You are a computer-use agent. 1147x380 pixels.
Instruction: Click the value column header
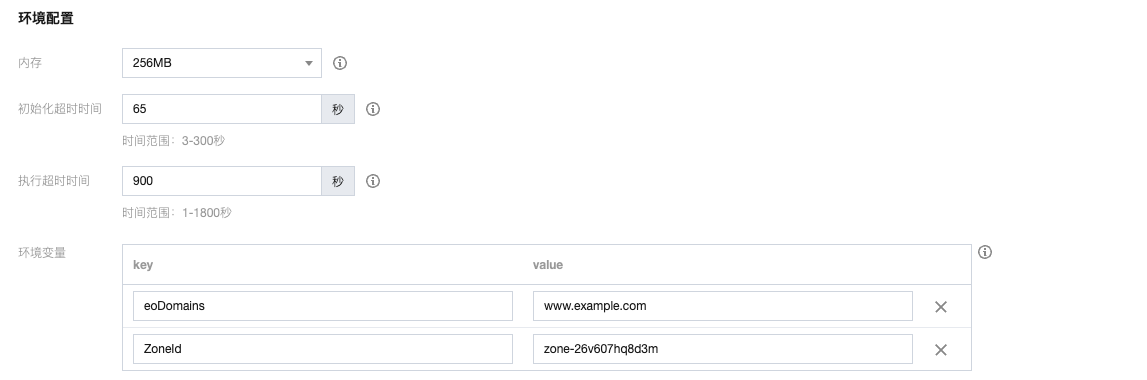pos(548,264)
